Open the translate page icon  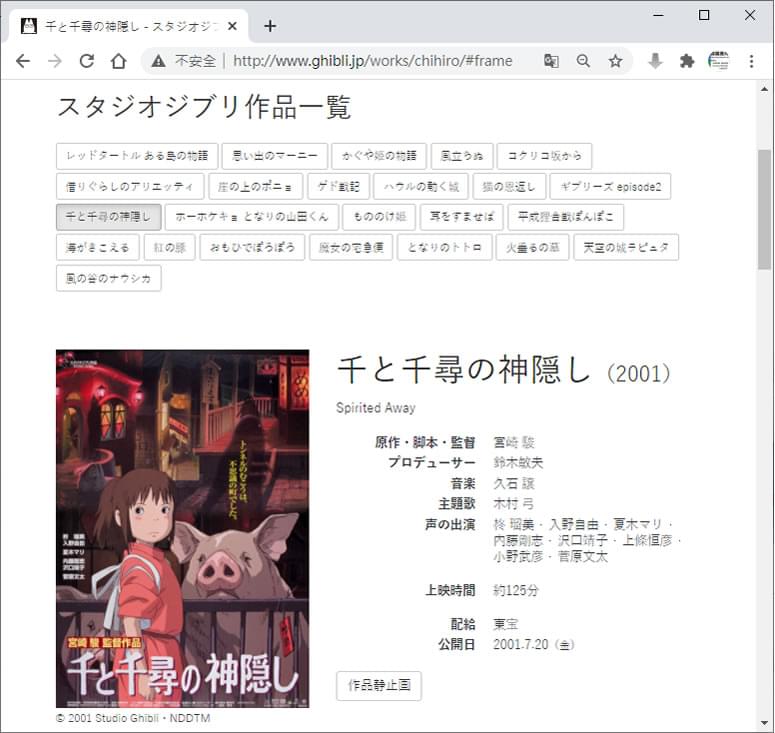click(x=551, y=61)
